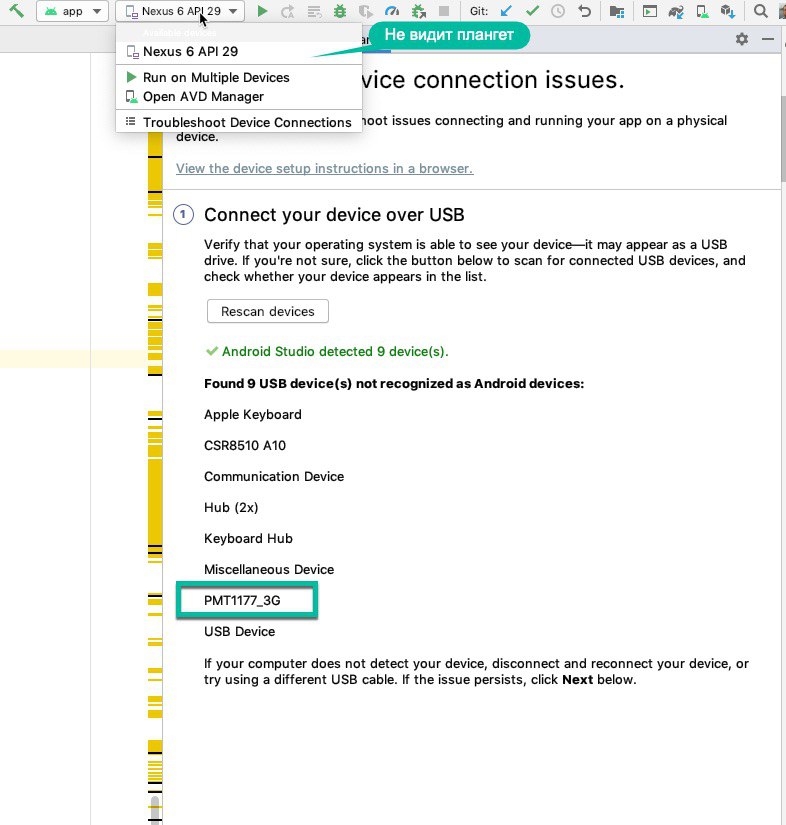Viewport: 786px width, 825px height.
Task: Click the editor scrollbar thumb near bottom
Action: click(x=155, y=810)
